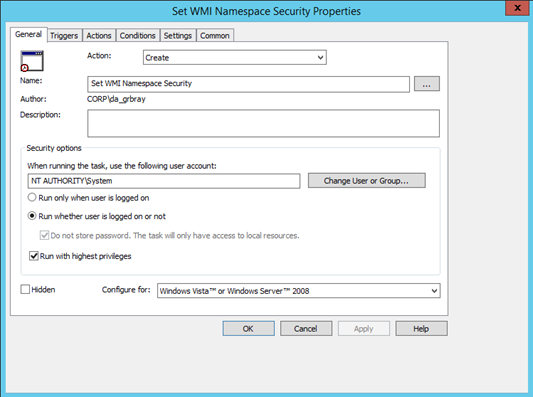Click inside the Description text box

(x=263, y=123)
